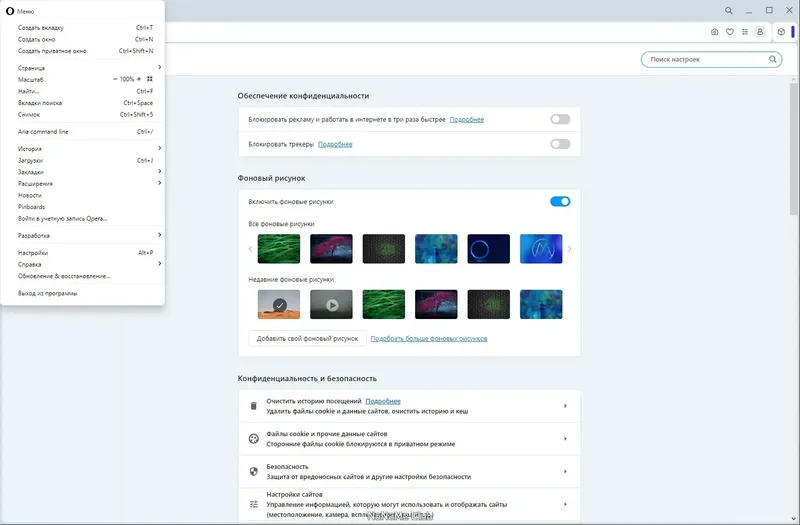Open Подобрать больше фоновых рисунков link

click(429, 338)
